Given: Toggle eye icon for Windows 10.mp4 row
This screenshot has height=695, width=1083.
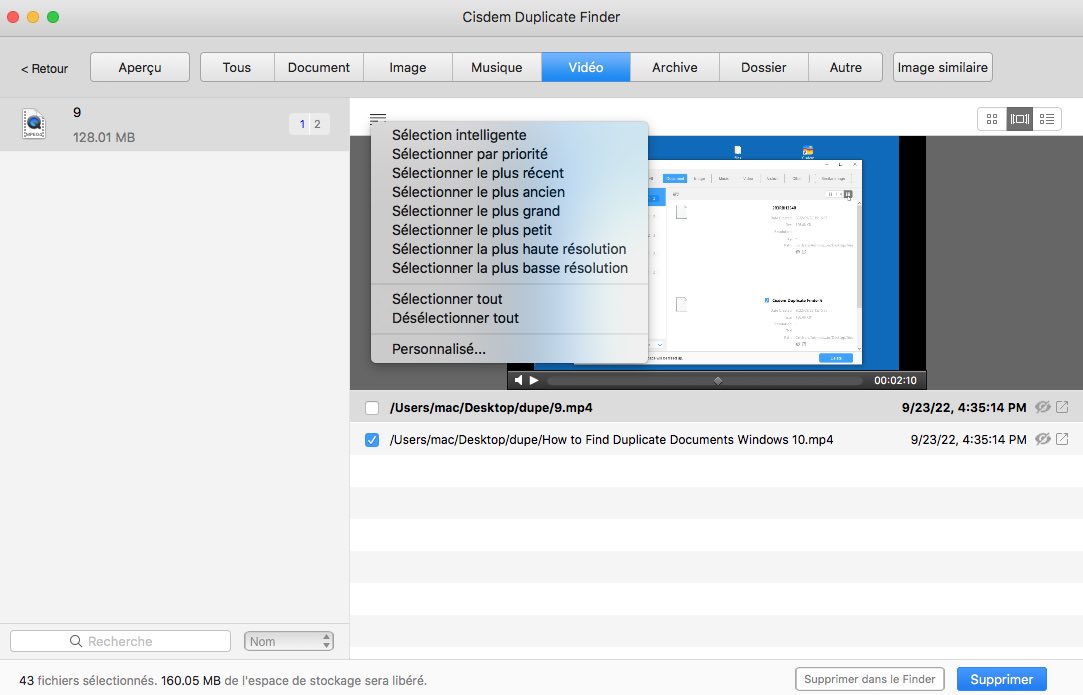Looking at the screenshot, I should (x=1043, y=439).
